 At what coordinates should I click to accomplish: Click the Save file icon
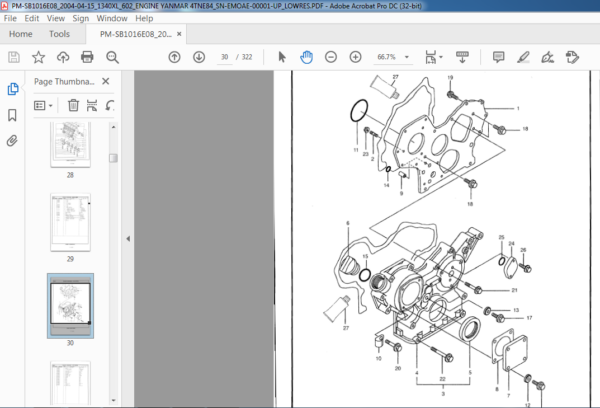coord(14,57)
